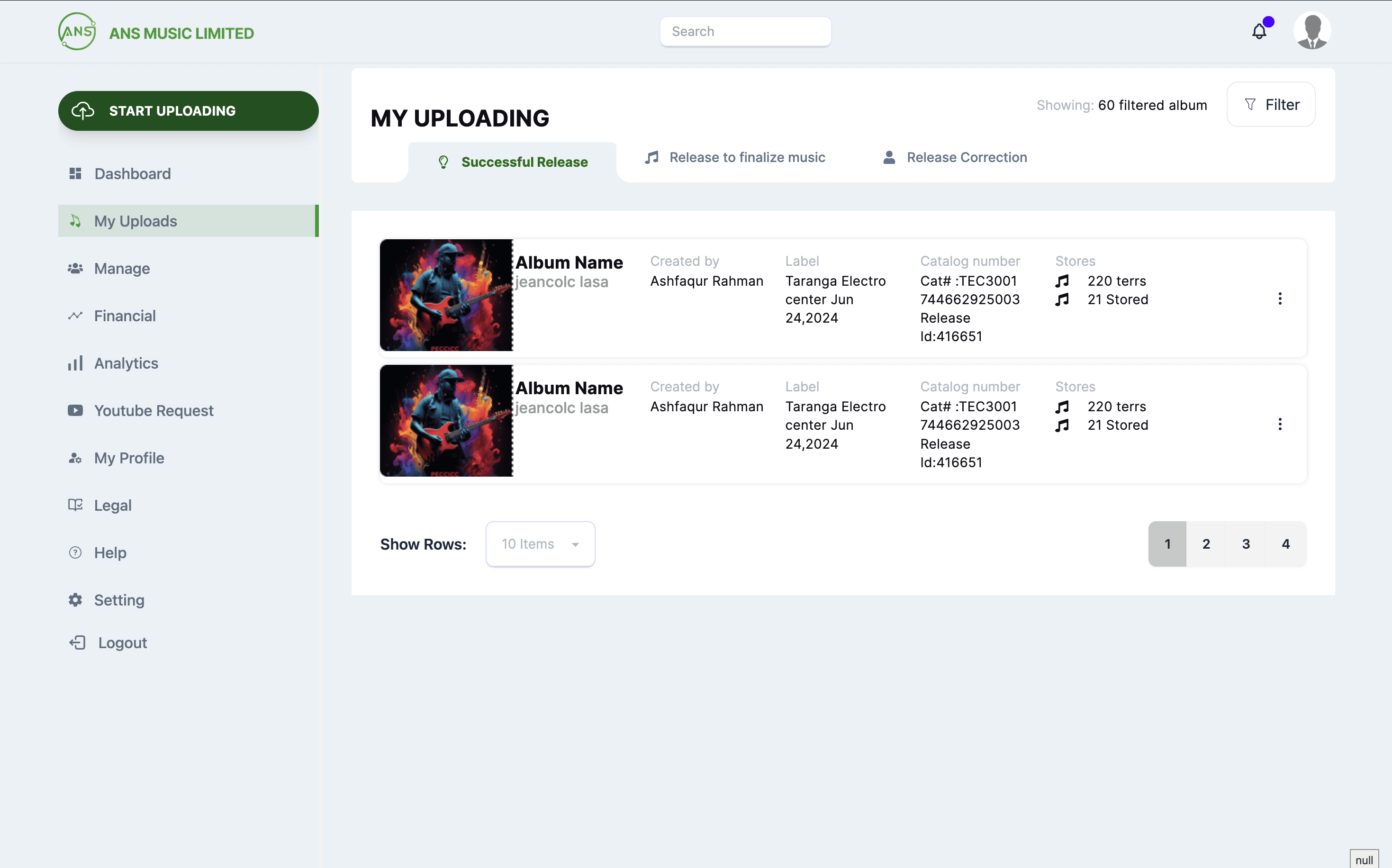Click the Youtube Request play icon
The height and width of the screenshot is (868, 1392).
coord(75,410)
